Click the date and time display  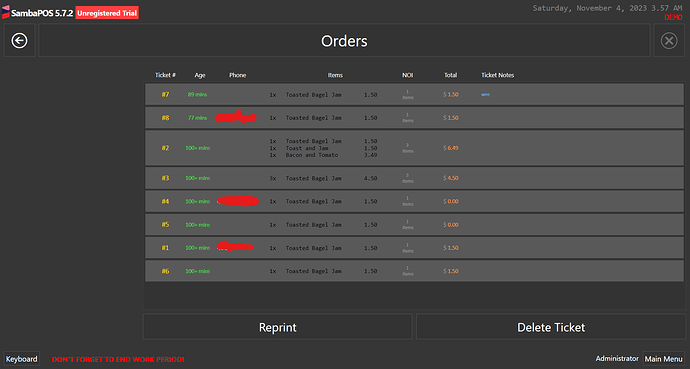tap(607, 8)
